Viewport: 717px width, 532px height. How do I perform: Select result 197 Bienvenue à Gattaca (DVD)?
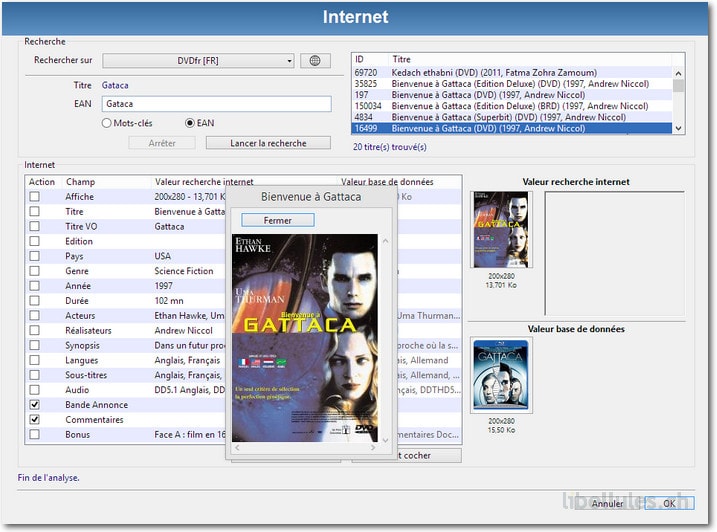pos(512,95)
